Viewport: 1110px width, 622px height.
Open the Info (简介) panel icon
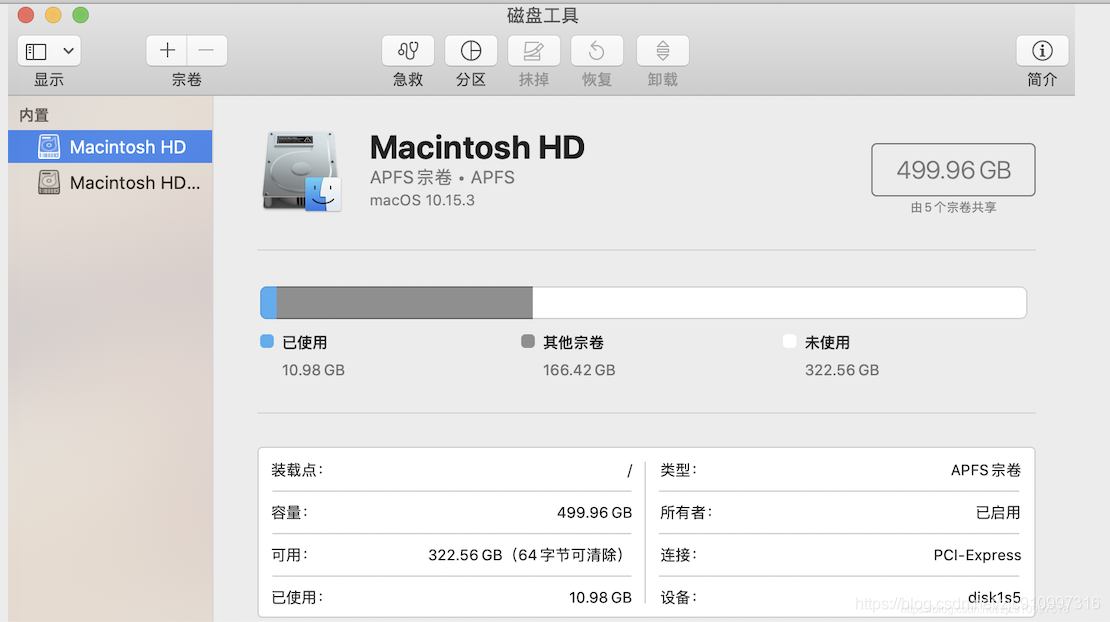[x=1042, y=51]
